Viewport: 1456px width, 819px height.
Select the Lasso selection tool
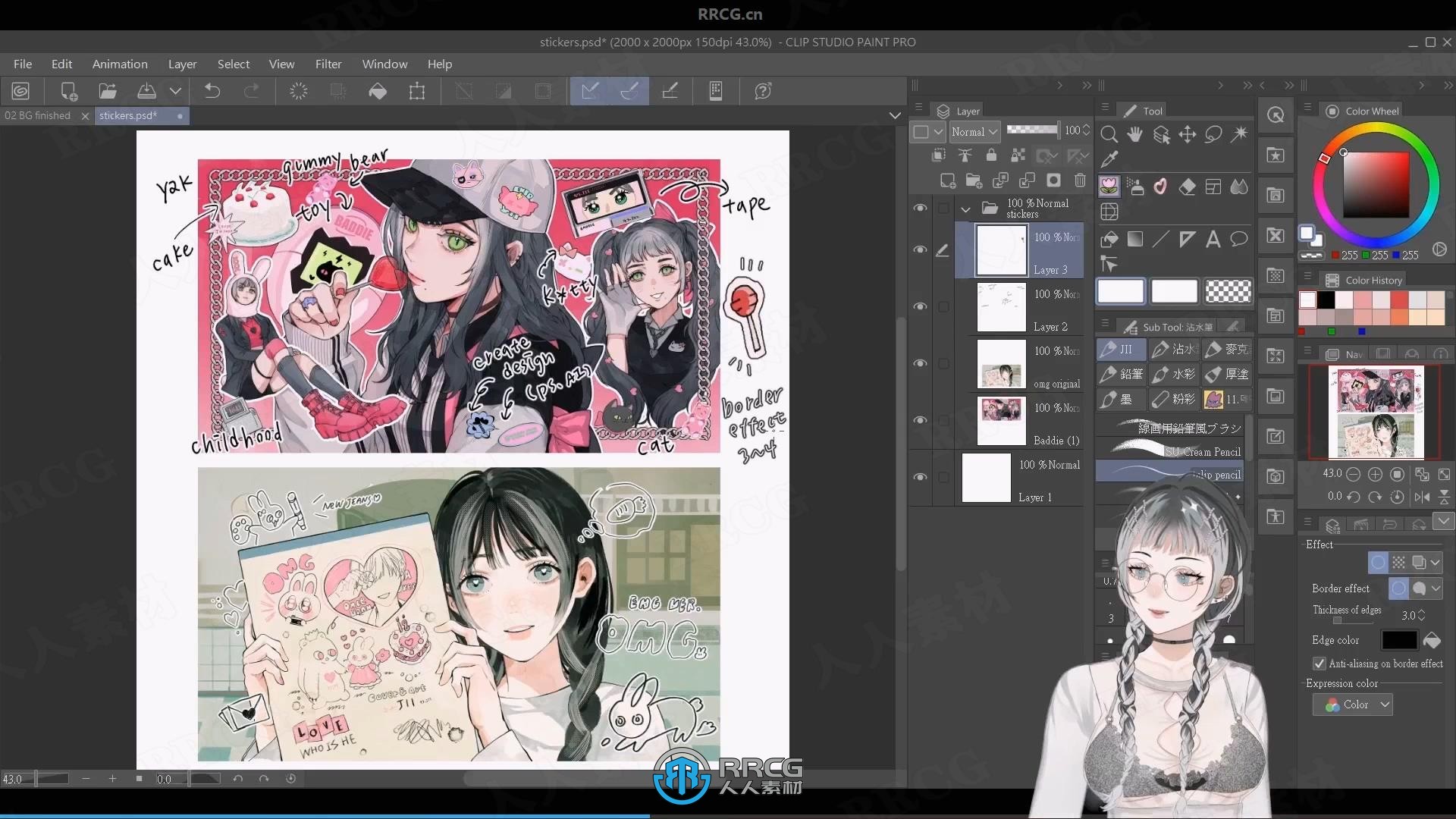tap(1213, 134)
